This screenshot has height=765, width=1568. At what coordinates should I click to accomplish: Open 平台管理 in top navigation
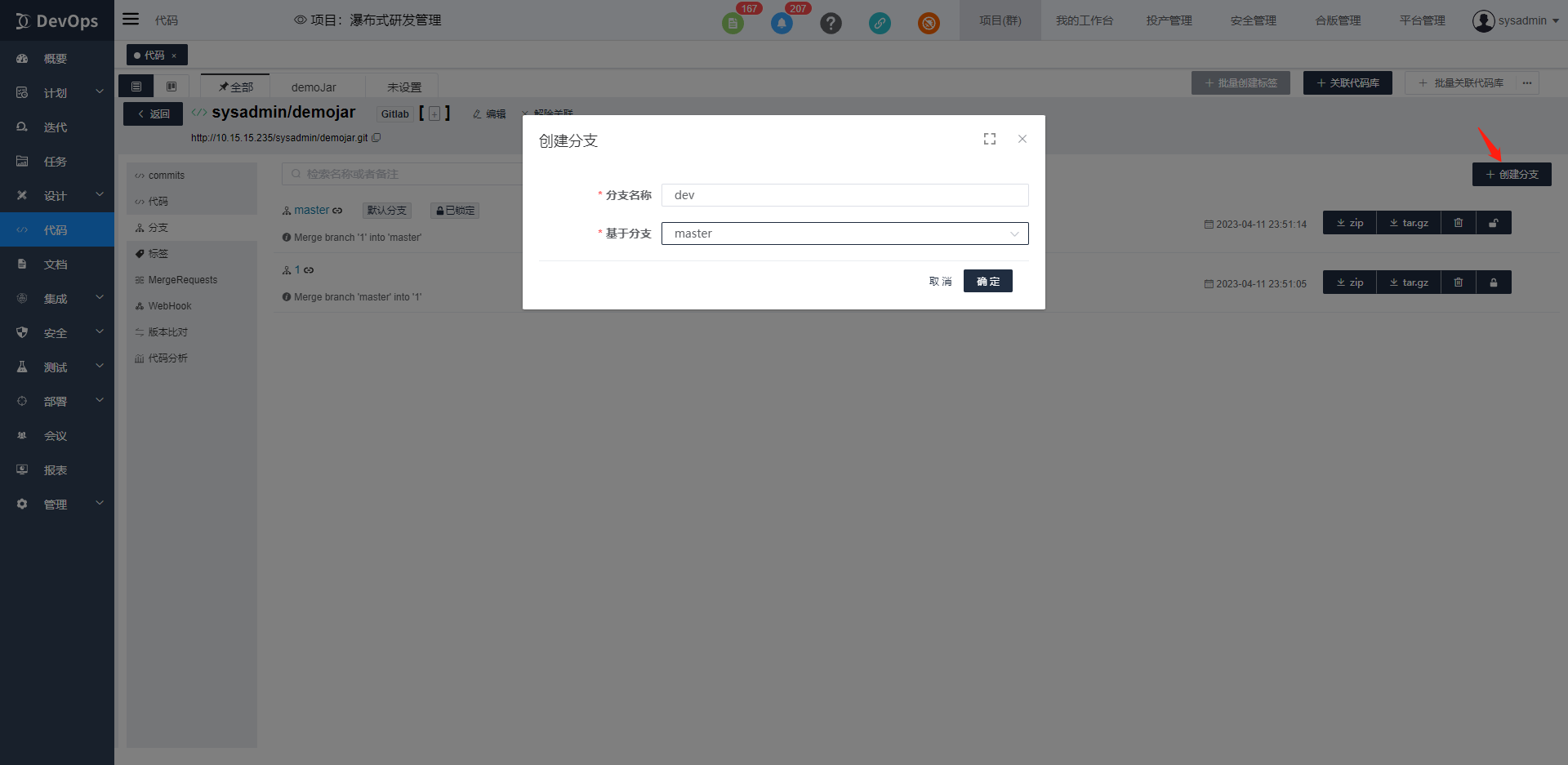tap(1423, 20)
